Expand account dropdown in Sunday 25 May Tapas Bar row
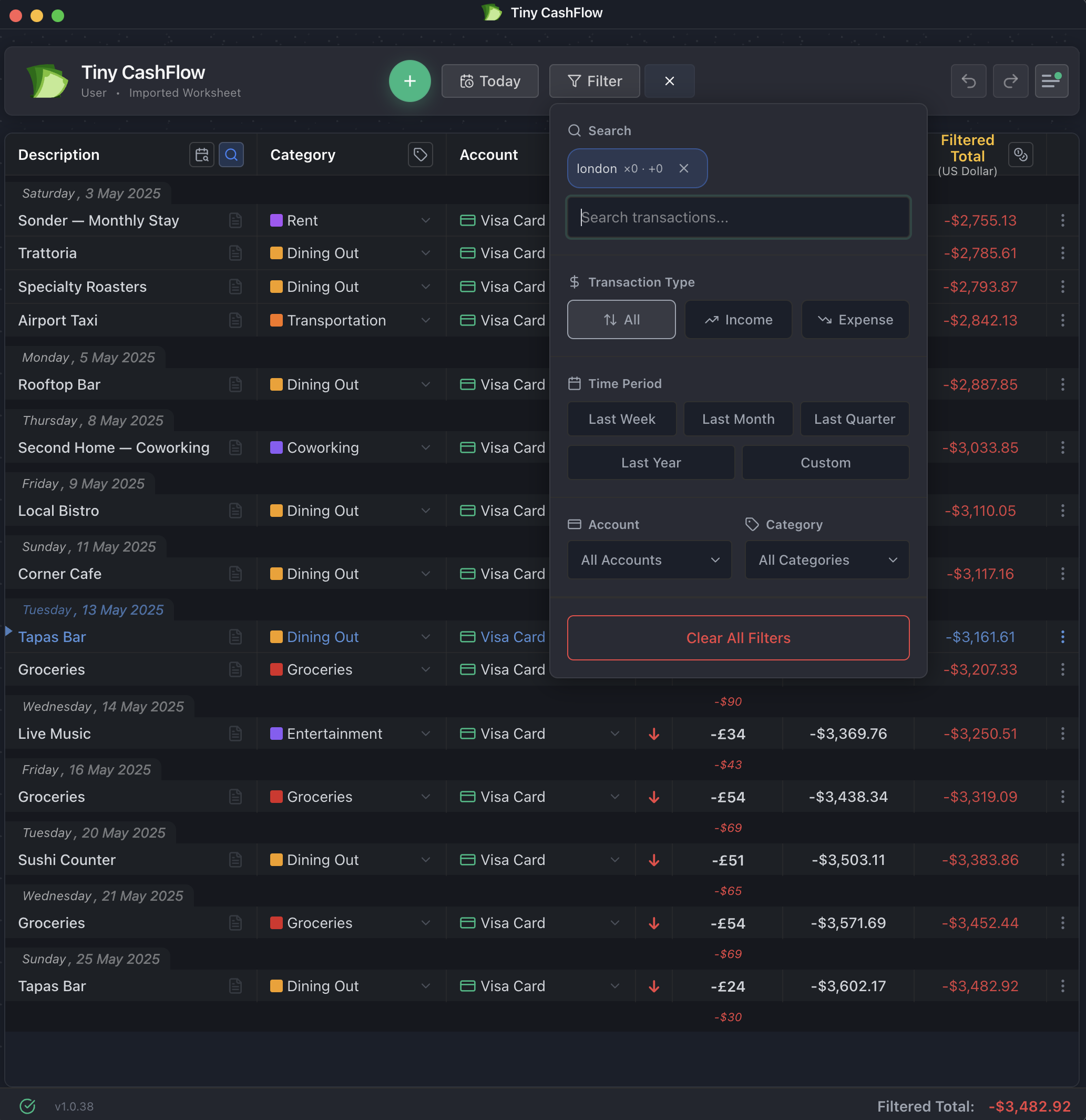Image resolution: width=1086 pixels, height=1120 pixels. point(614,986)
